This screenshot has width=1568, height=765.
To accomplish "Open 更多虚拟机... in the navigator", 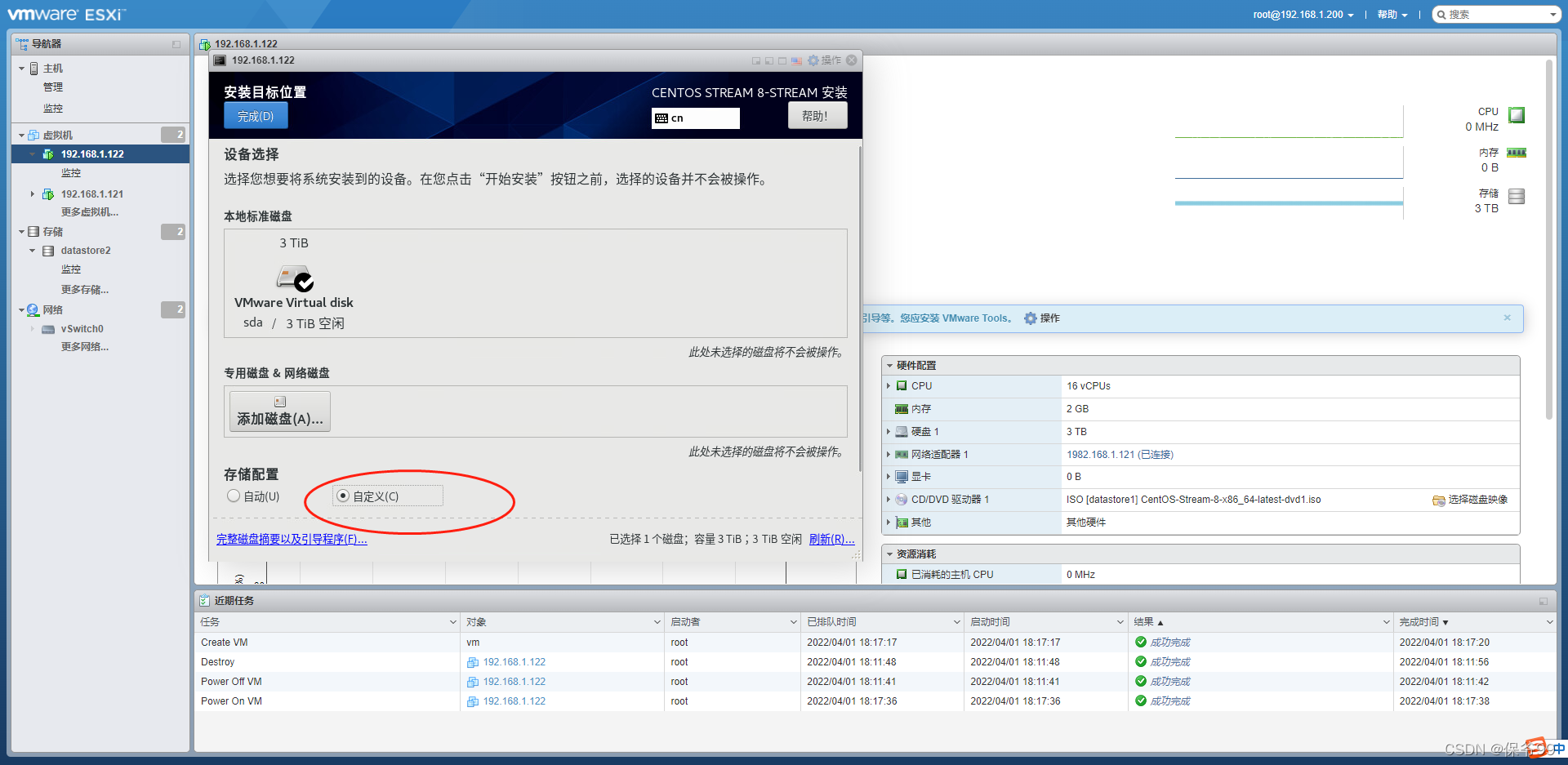I will click(x=90, y=212).
